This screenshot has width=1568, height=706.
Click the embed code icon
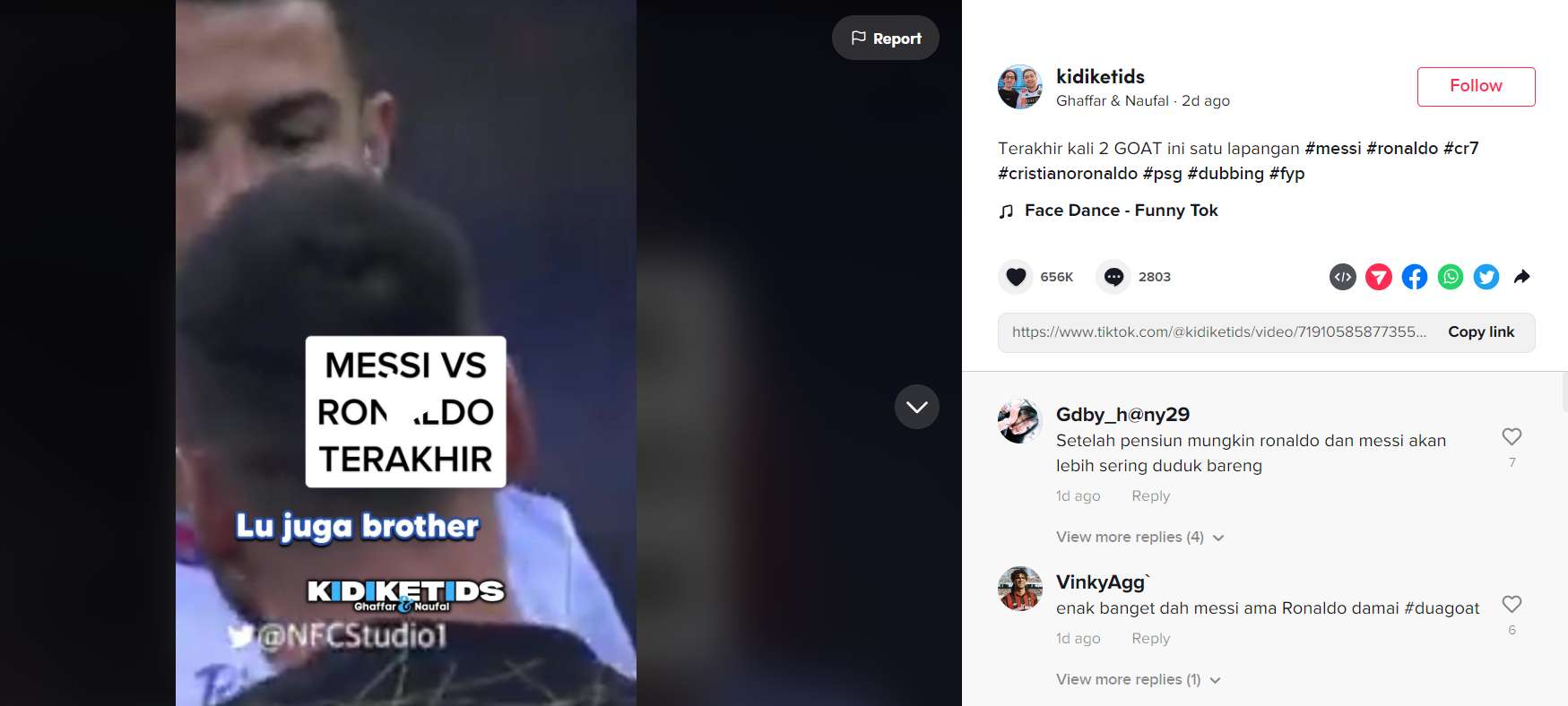1342,277
